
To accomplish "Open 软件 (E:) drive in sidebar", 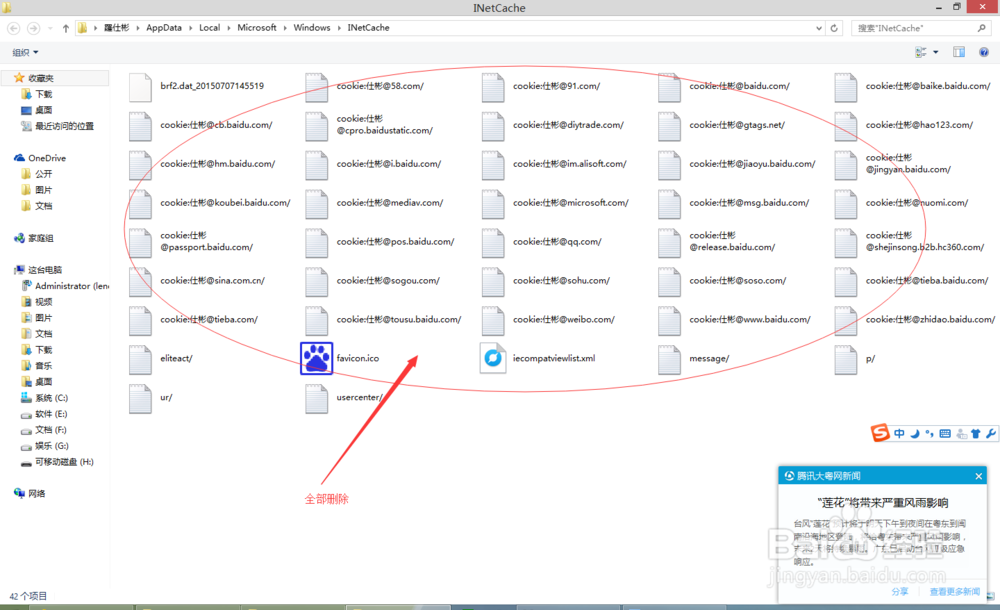I will click(51, 413).
